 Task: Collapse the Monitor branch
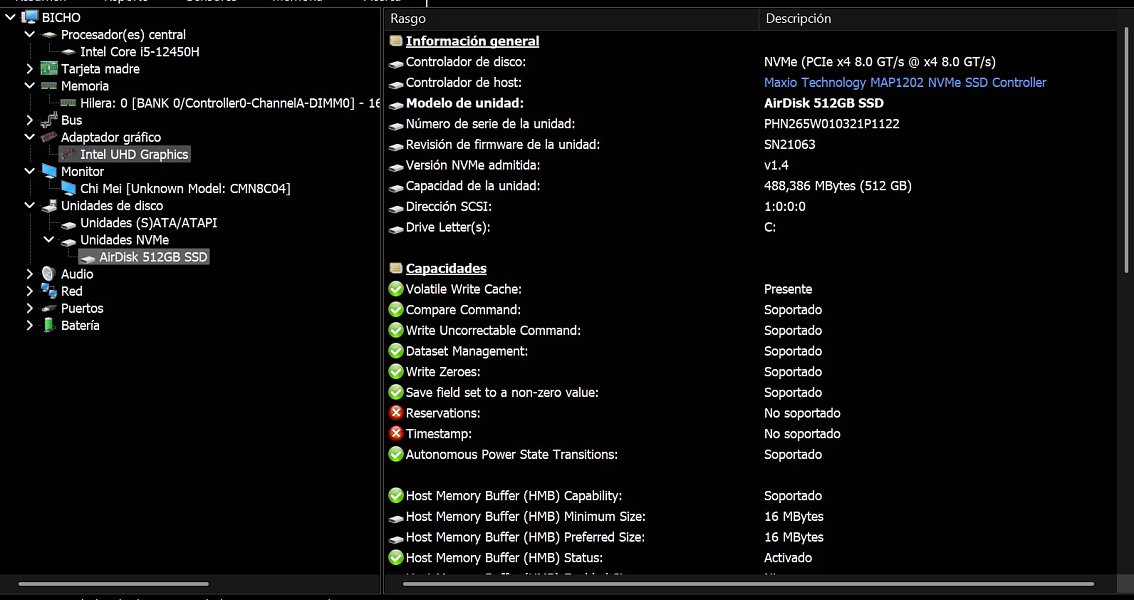click(x=30, y=171)
